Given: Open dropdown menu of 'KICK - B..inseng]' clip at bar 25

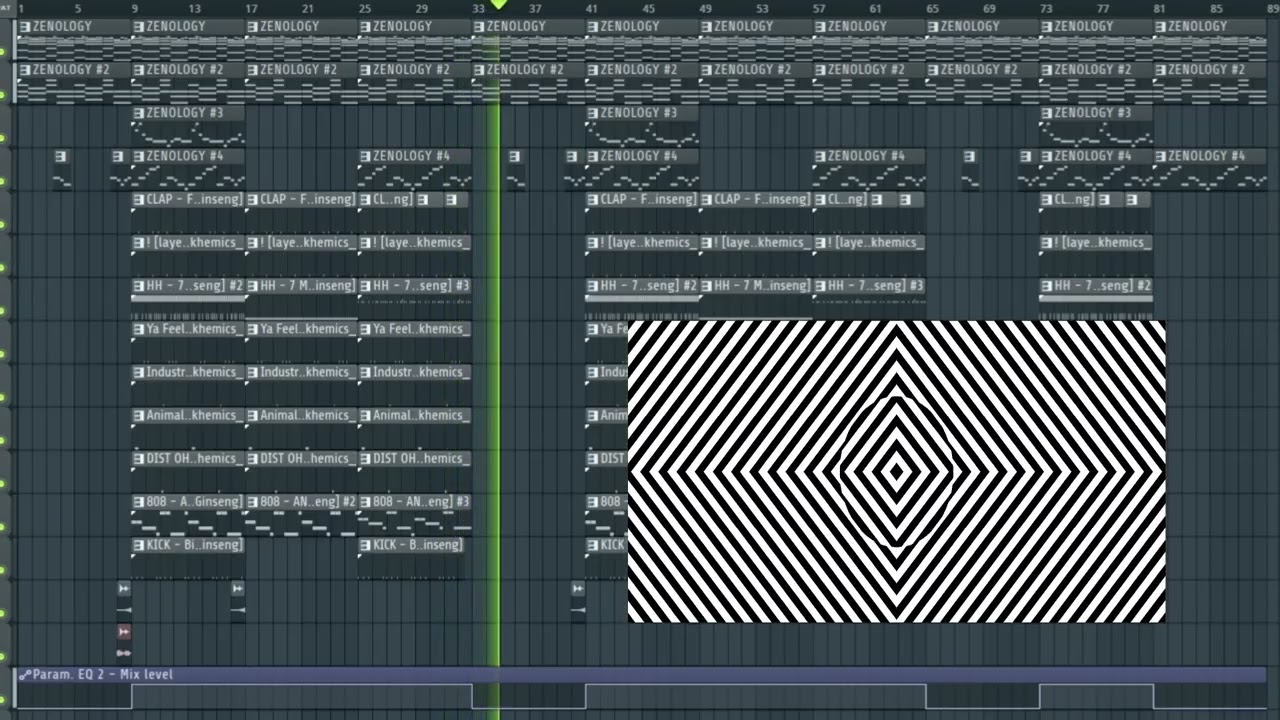Looking at the screenshot, I should [x=366, y=545].
